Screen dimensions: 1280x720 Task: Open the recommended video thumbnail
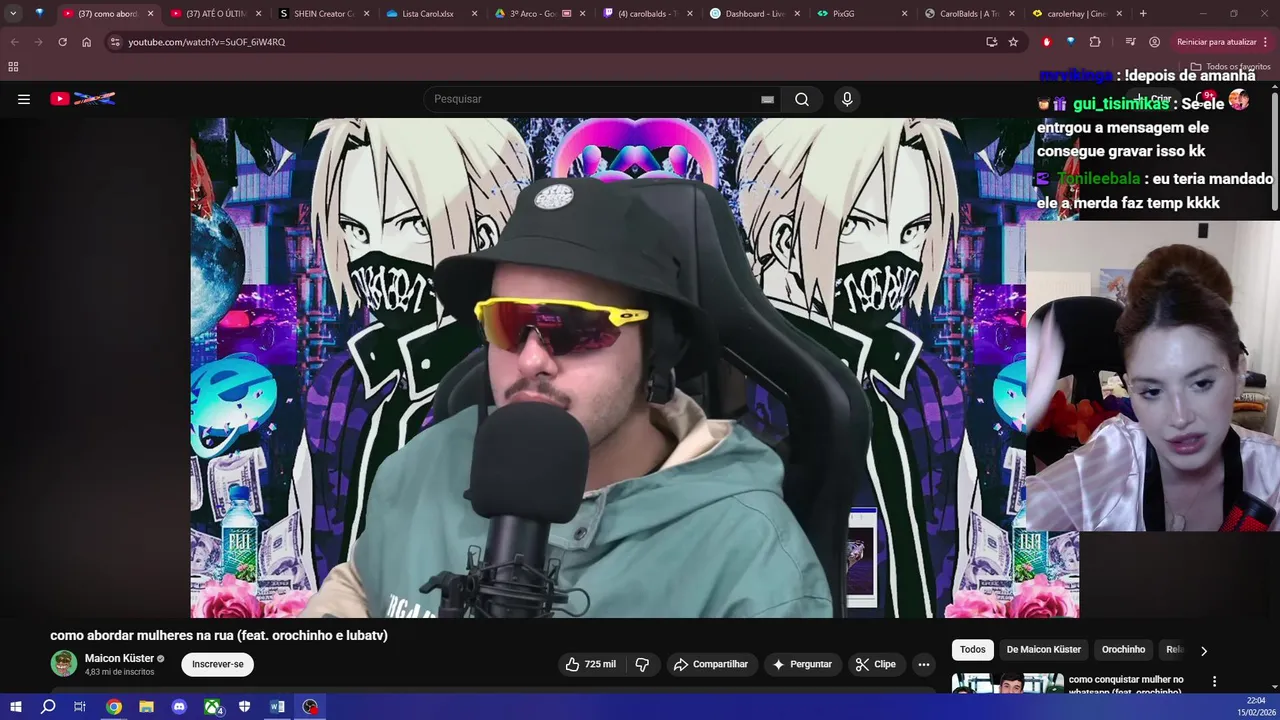1008,682
